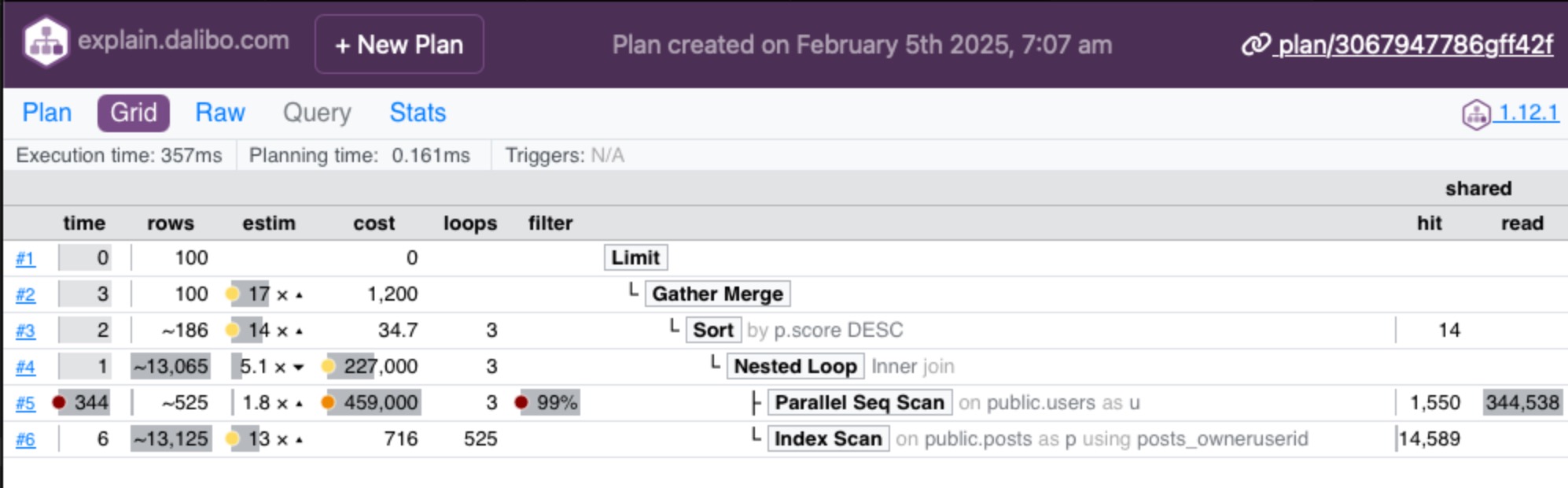Switch to the Plan tab

point(47,113)
